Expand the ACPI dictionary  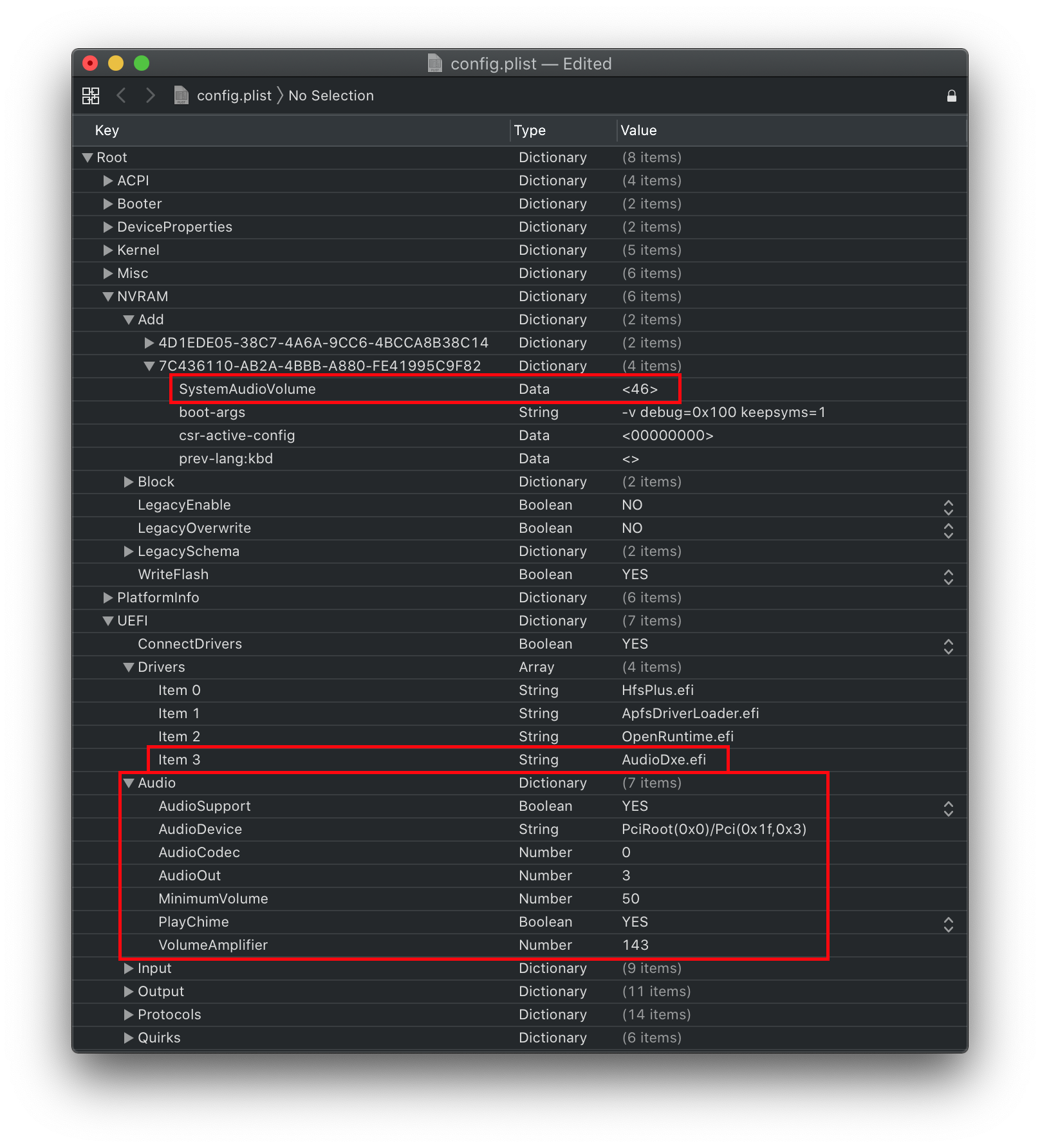(108, 181)
